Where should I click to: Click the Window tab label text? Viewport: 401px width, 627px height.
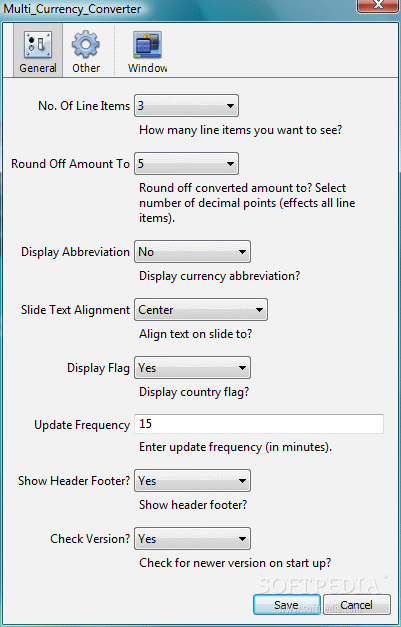(x=148, y=68)
